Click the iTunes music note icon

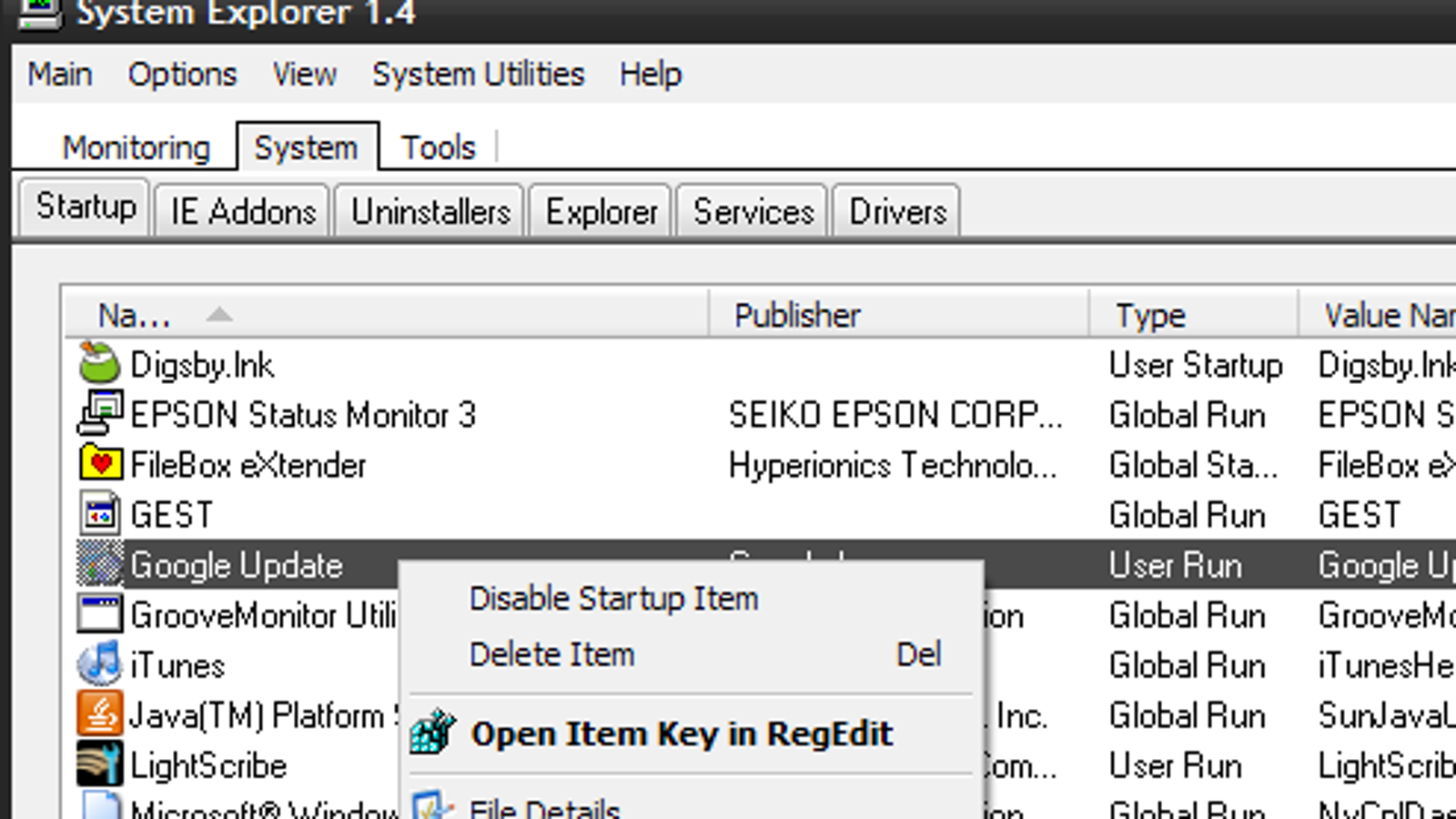click(99, 663)
